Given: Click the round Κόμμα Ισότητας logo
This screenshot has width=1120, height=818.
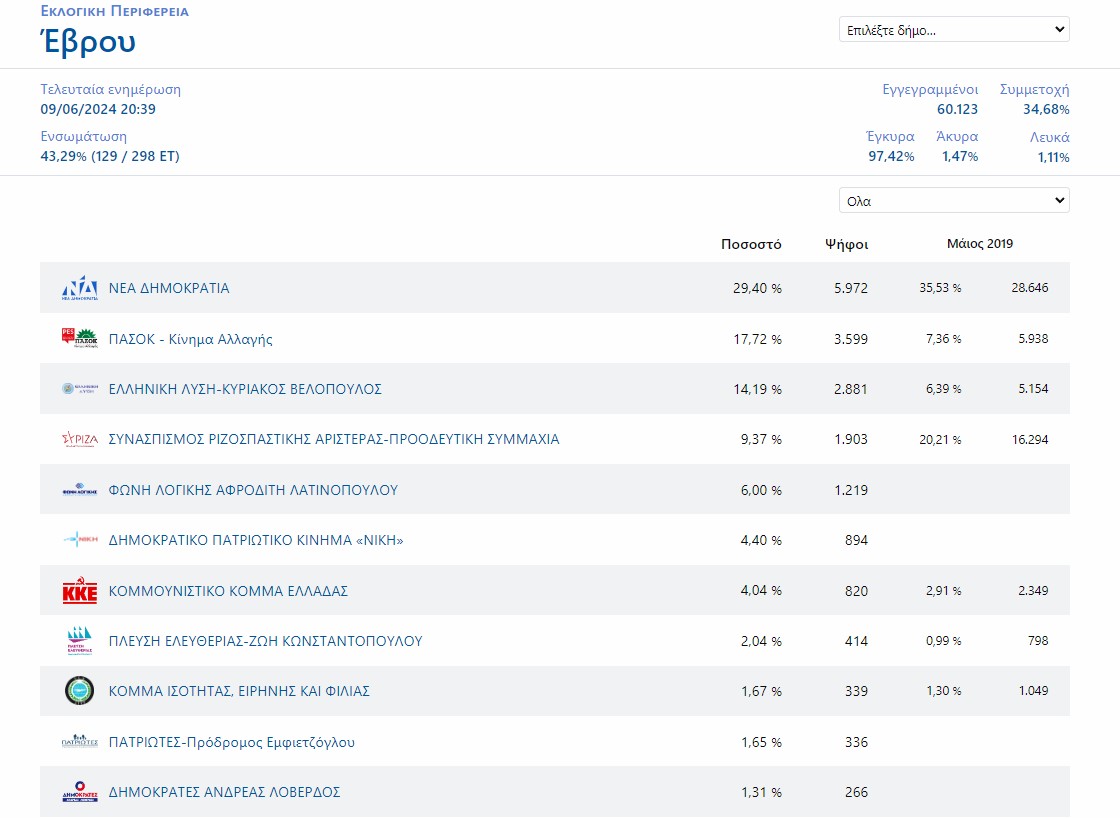Looking at the screenshot, I should click(x=80, y=691).
